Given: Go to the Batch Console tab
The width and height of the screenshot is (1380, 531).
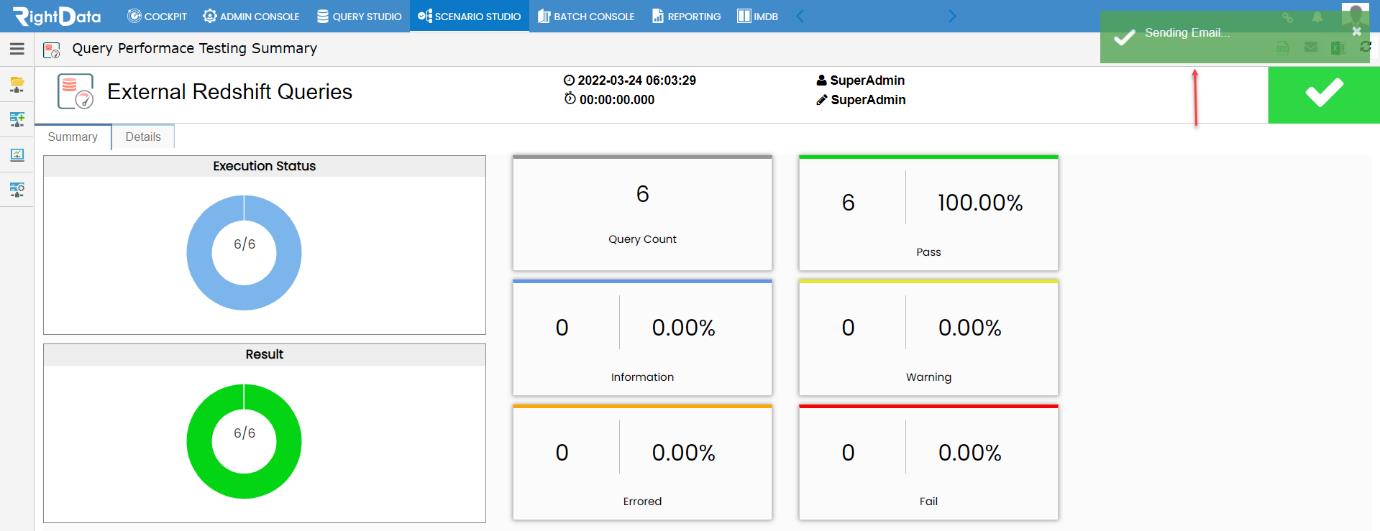Looking at the screenshot, I should pyautogui.click(x=586, y=16).
